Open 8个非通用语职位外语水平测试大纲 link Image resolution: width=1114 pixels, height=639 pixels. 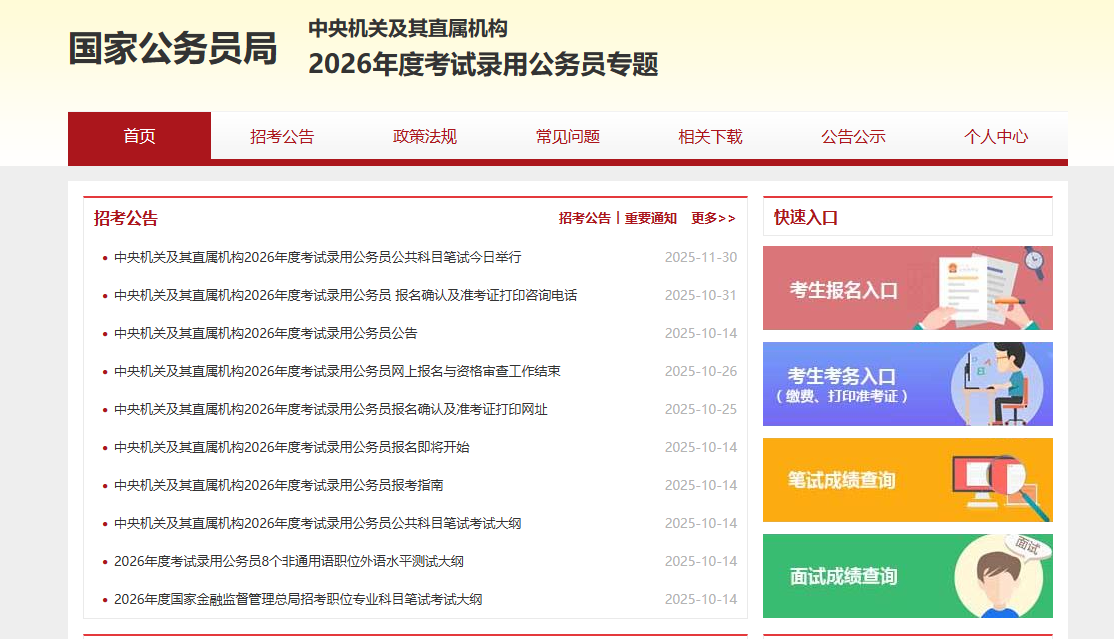288,561
